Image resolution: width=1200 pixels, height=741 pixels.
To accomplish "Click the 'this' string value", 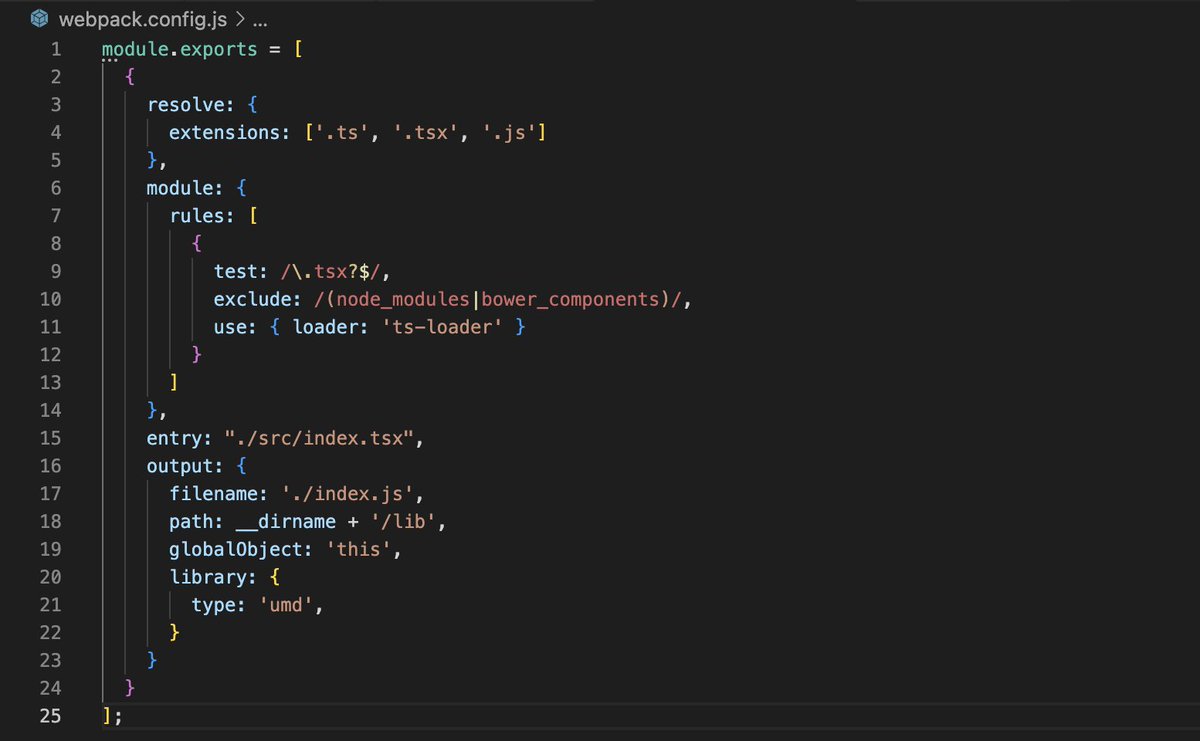I will pyautogui.click(x=357, y=549).
